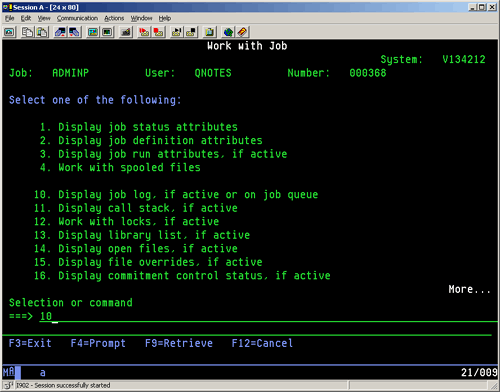Click the Stop macro recording icon
The width and height of the screenshot is (500, 392).
click(x=158, y=32)
